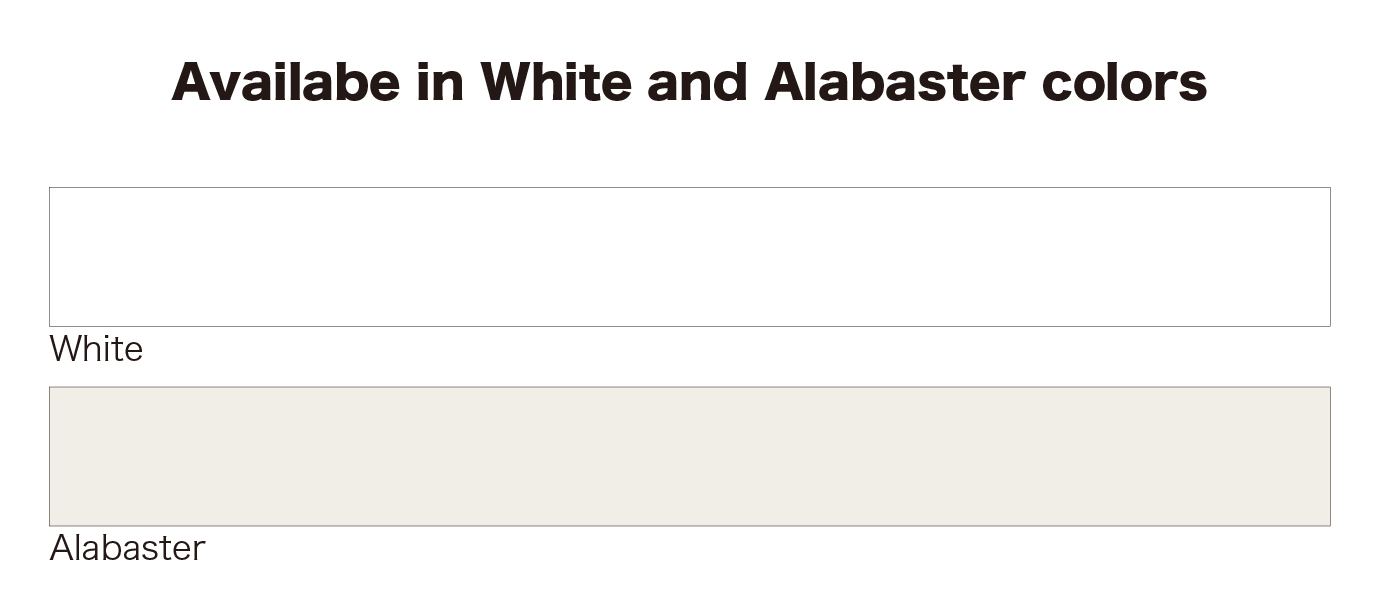This screenshot has height=591, width=1379.
Task: Click the word 'Availabe' in the heading
Action: tap(285, 82)
